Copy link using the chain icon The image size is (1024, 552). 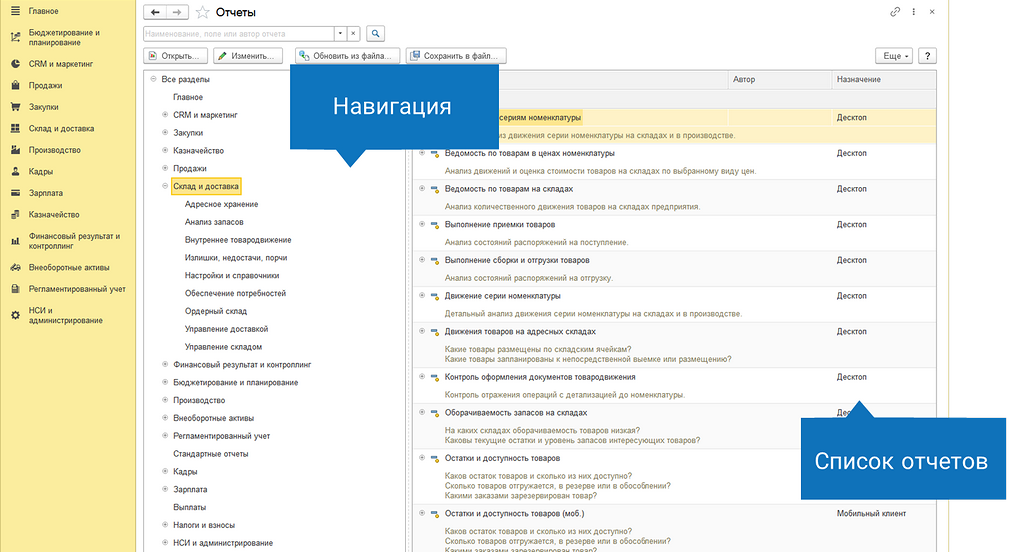(x=895, y=12)
